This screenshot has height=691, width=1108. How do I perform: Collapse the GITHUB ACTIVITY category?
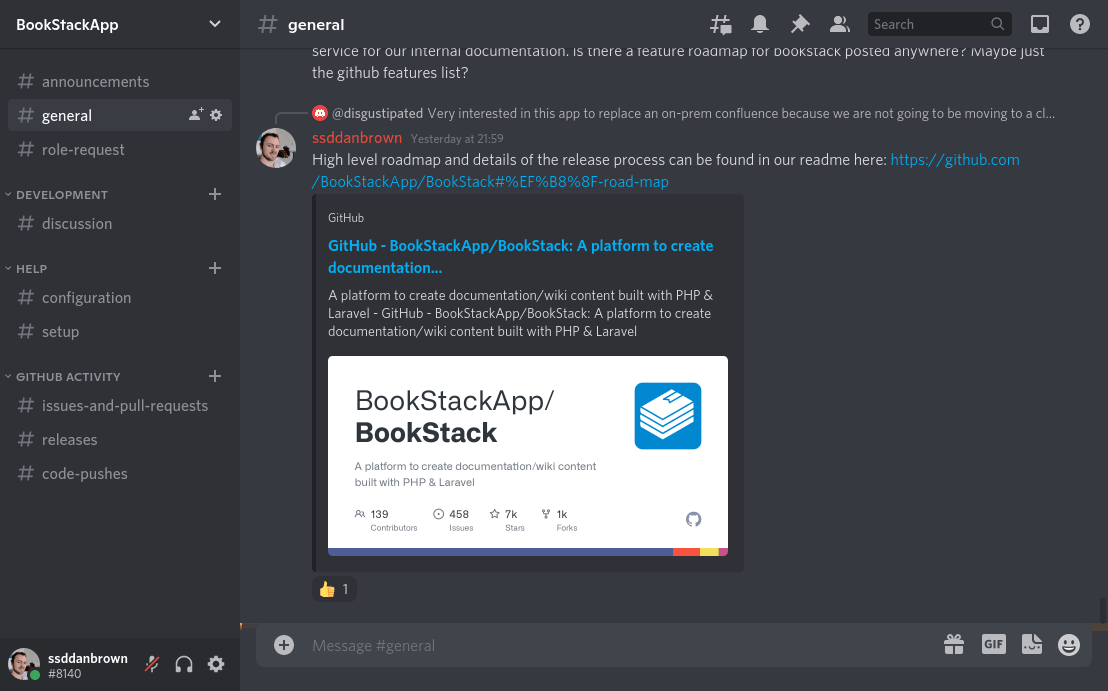click(x=63, y=377)
